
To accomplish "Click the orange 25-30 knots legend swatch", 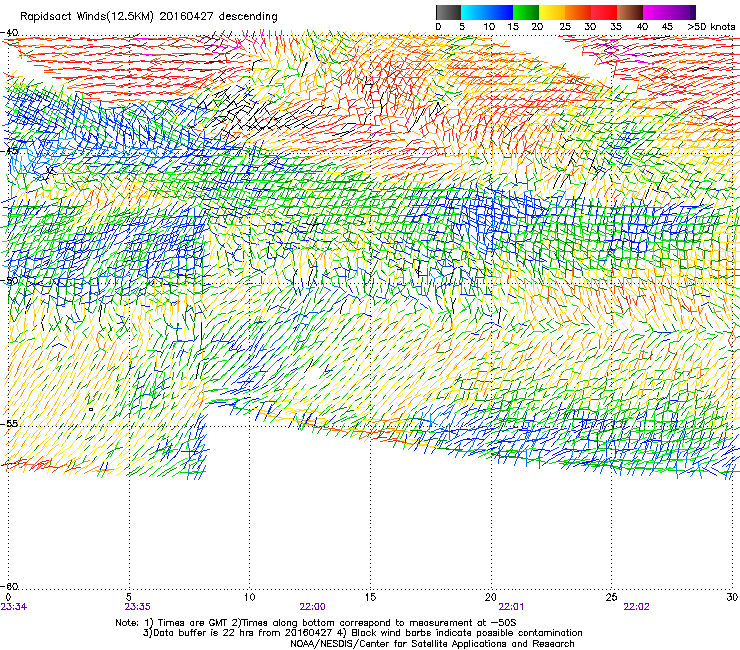I will coord(578,12).
